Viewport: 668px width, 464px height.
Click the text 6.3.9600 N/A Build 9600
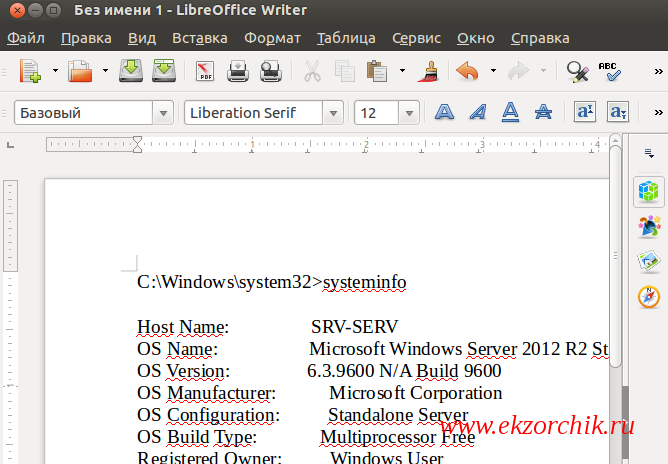pyautogui.click(x=404, y=371)
